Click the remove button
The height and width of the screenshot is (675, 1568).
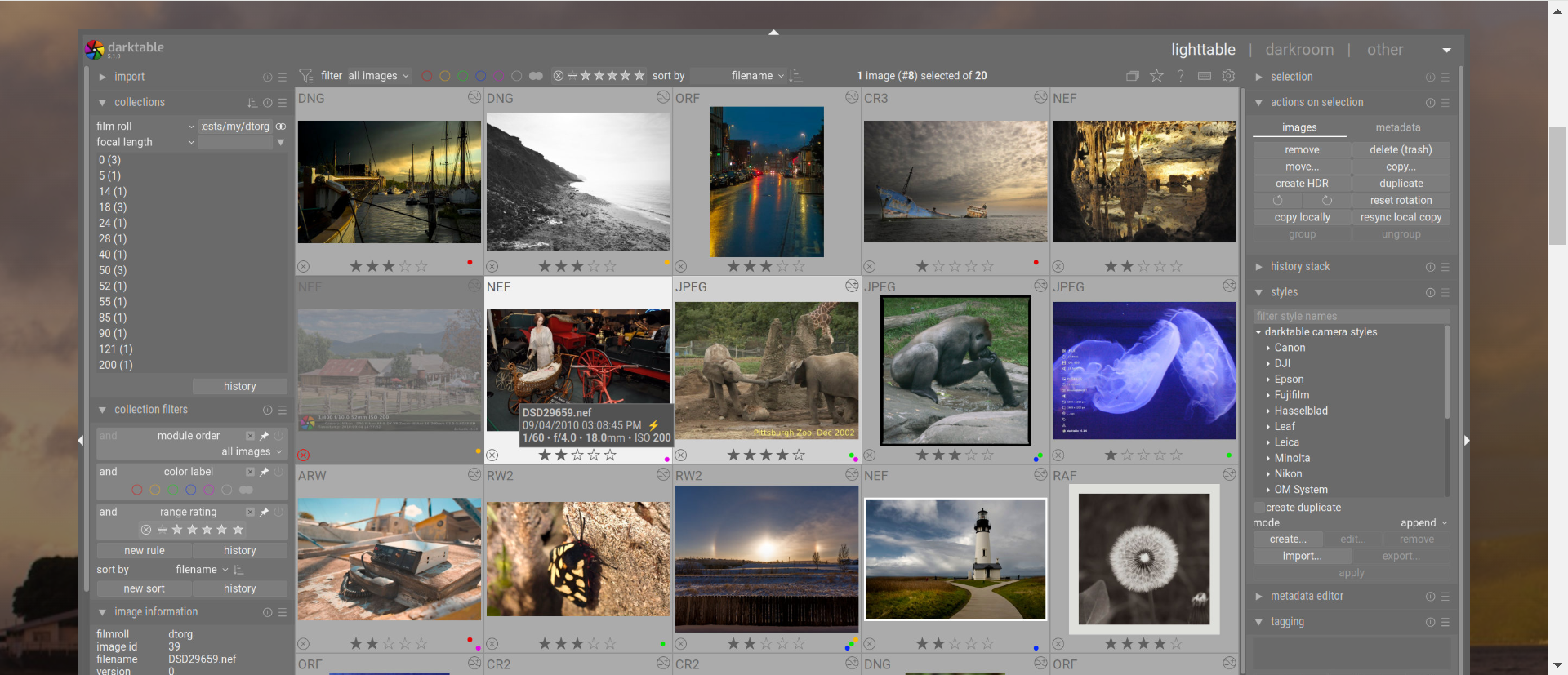point(1302,149)
